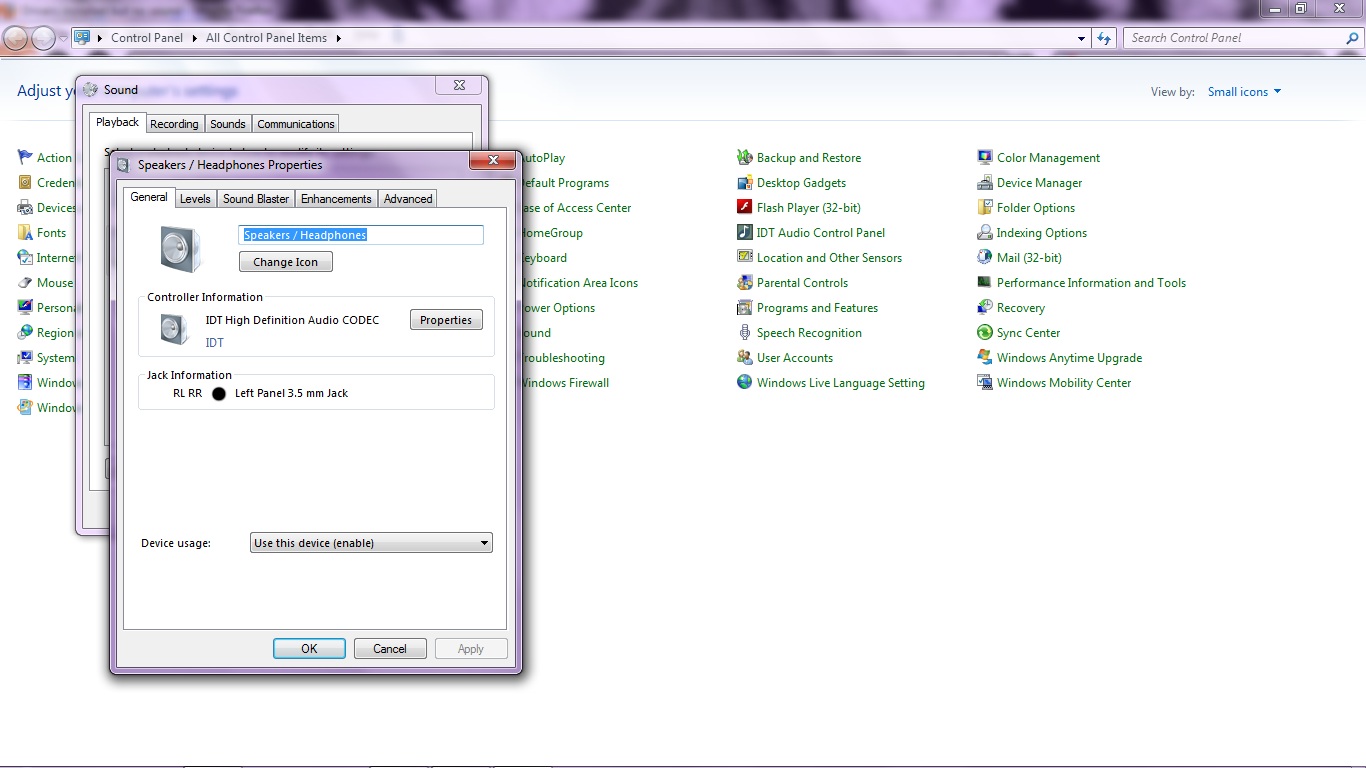Viewport: 1366px width, 768px height.
Task: Open the Notification Area Icons link
Action: click(578, 283)
